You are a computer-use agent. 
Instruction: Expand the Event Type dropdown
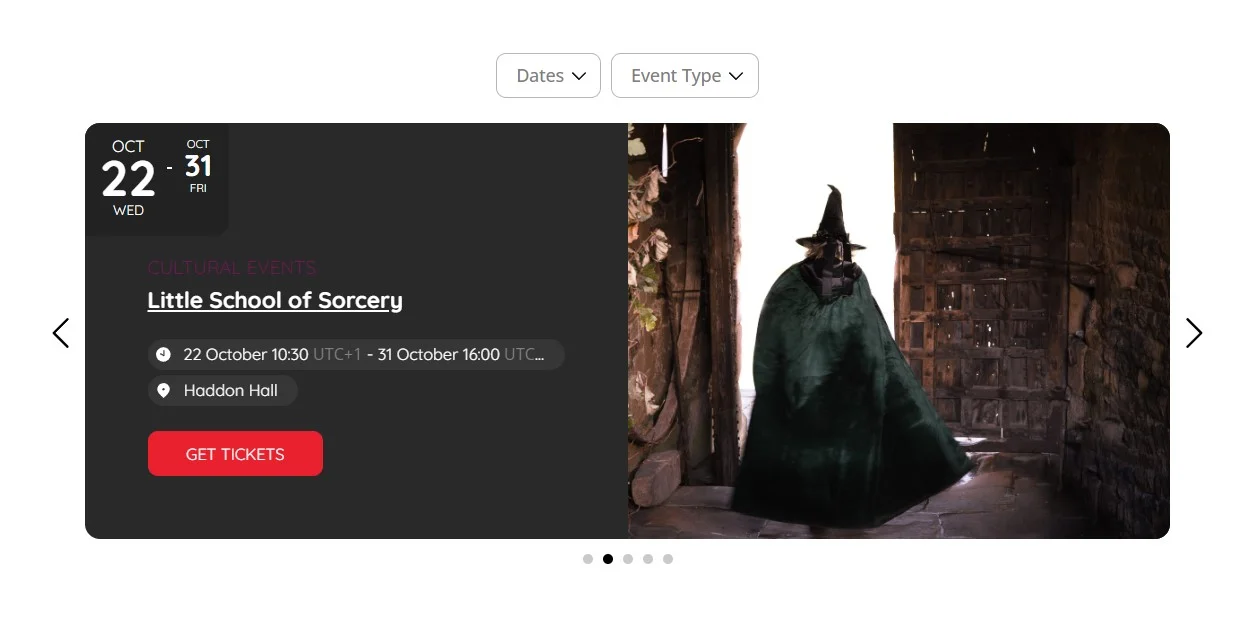click(x=685, y=76)
